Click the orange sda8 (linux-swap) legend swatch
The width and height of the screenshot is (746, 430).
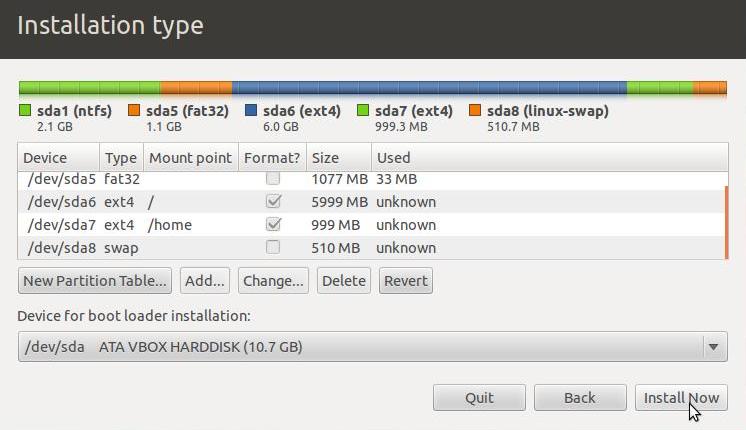coord(475,110)
